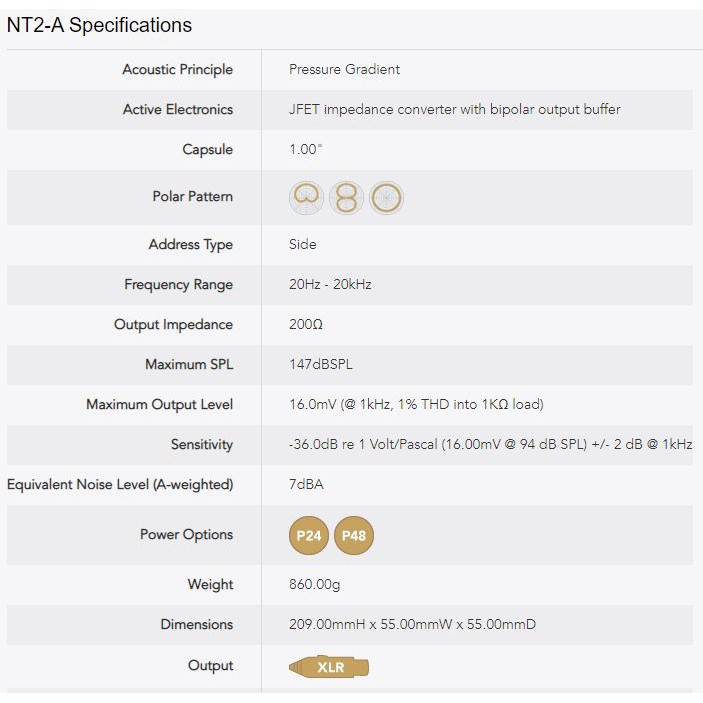Click the cardioid polar pattern icon
Viewport: 703px width, 703px height.
click(x=307, y=198)
